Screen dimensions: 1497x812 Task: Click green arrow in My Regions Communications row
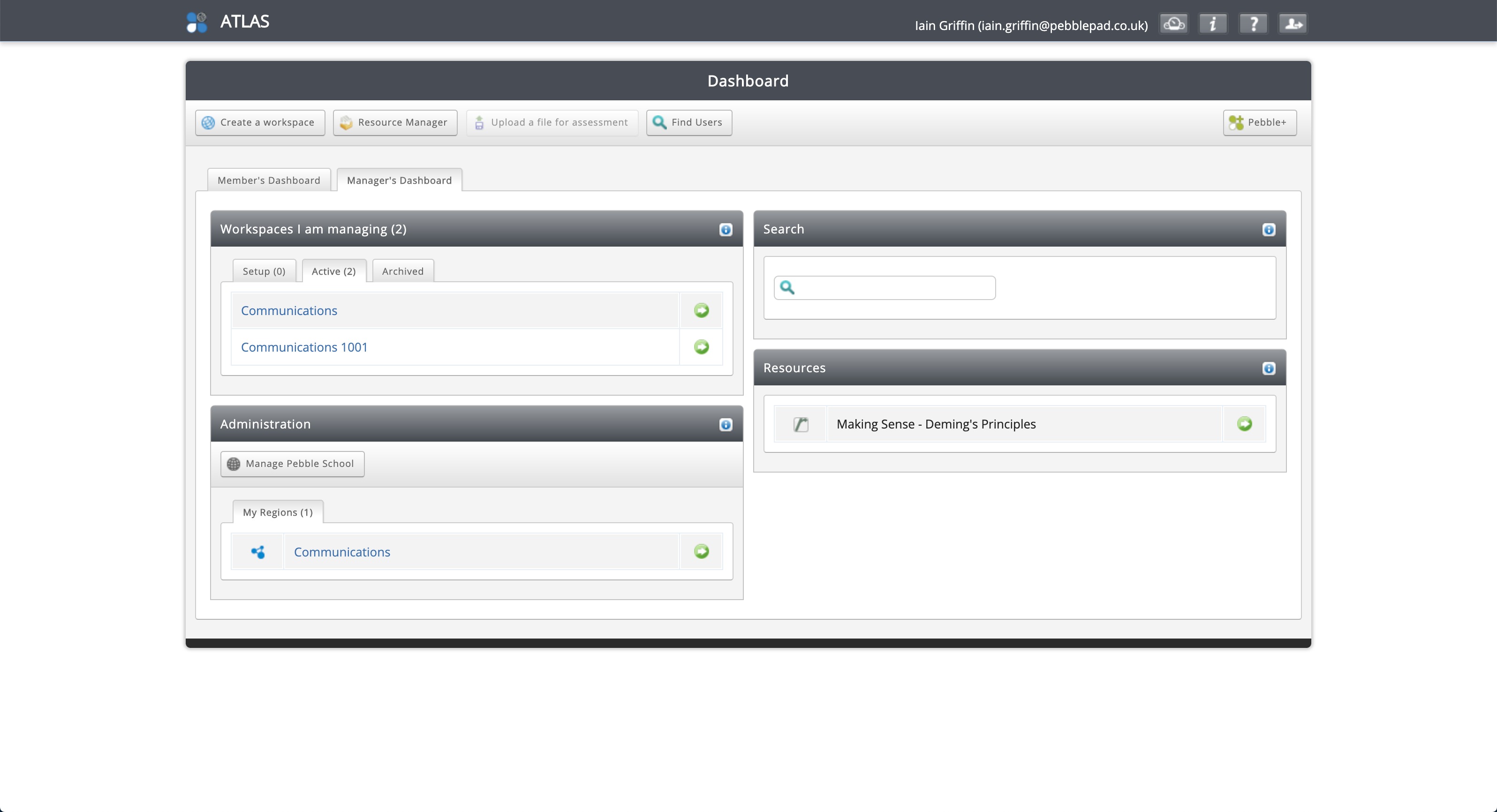click(702, 551)
